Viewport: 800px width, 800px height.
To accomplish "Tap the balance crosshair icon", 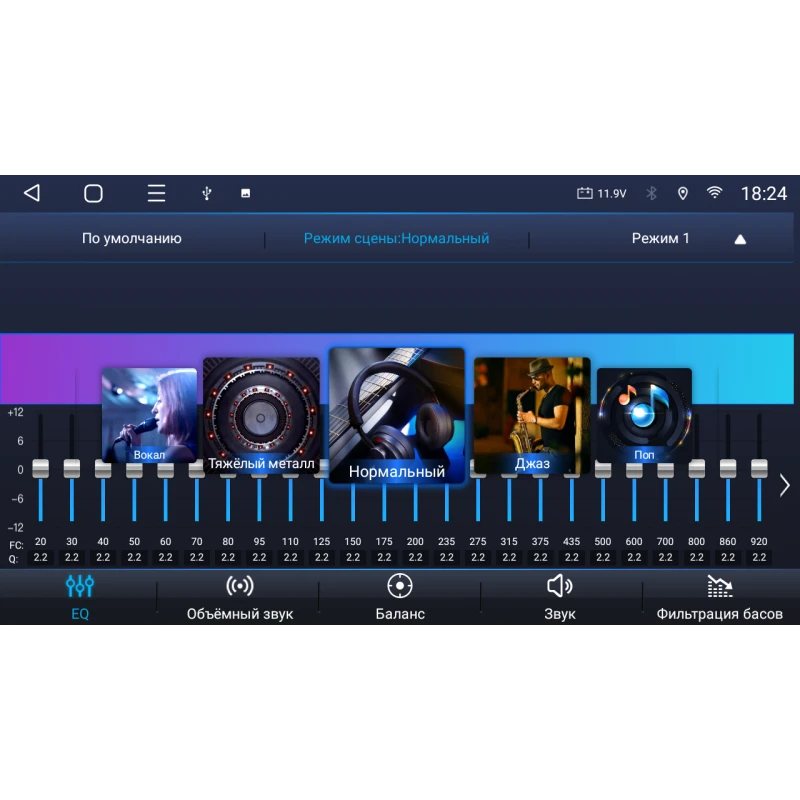I will click(400, 586).
